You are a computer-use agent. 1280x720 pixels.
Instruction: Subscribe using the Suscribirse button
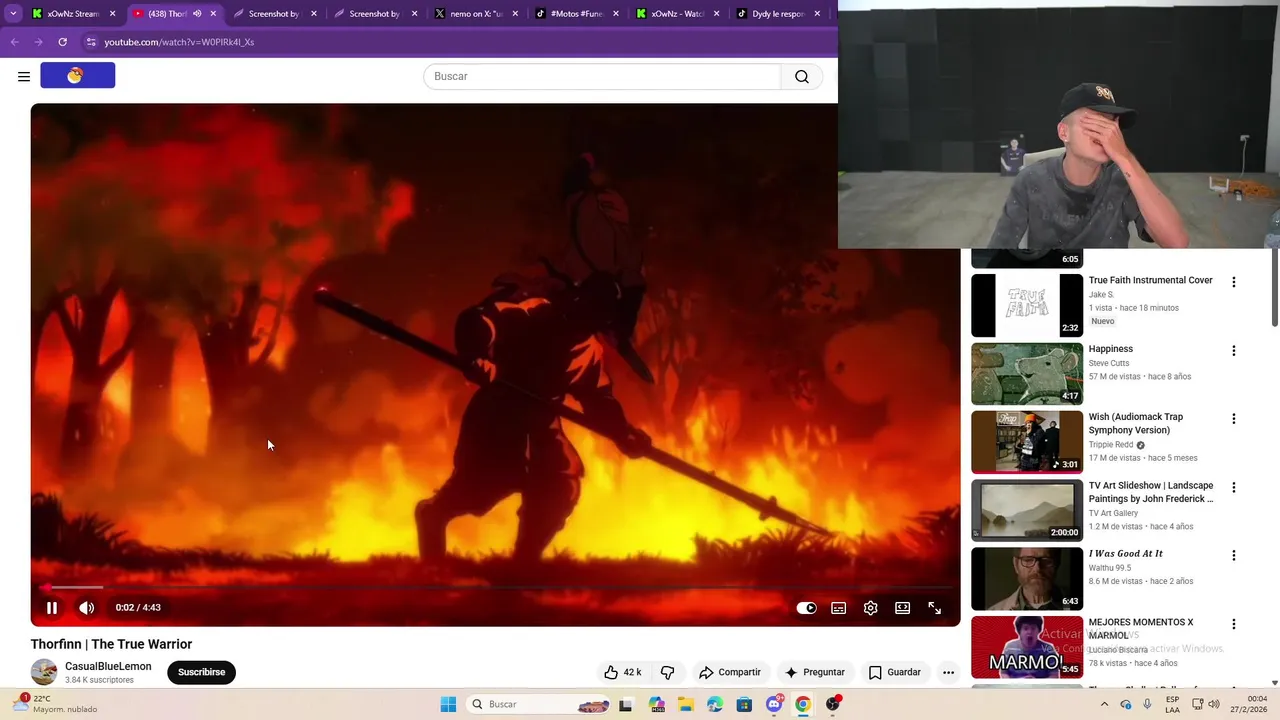(x=201, y=672)
